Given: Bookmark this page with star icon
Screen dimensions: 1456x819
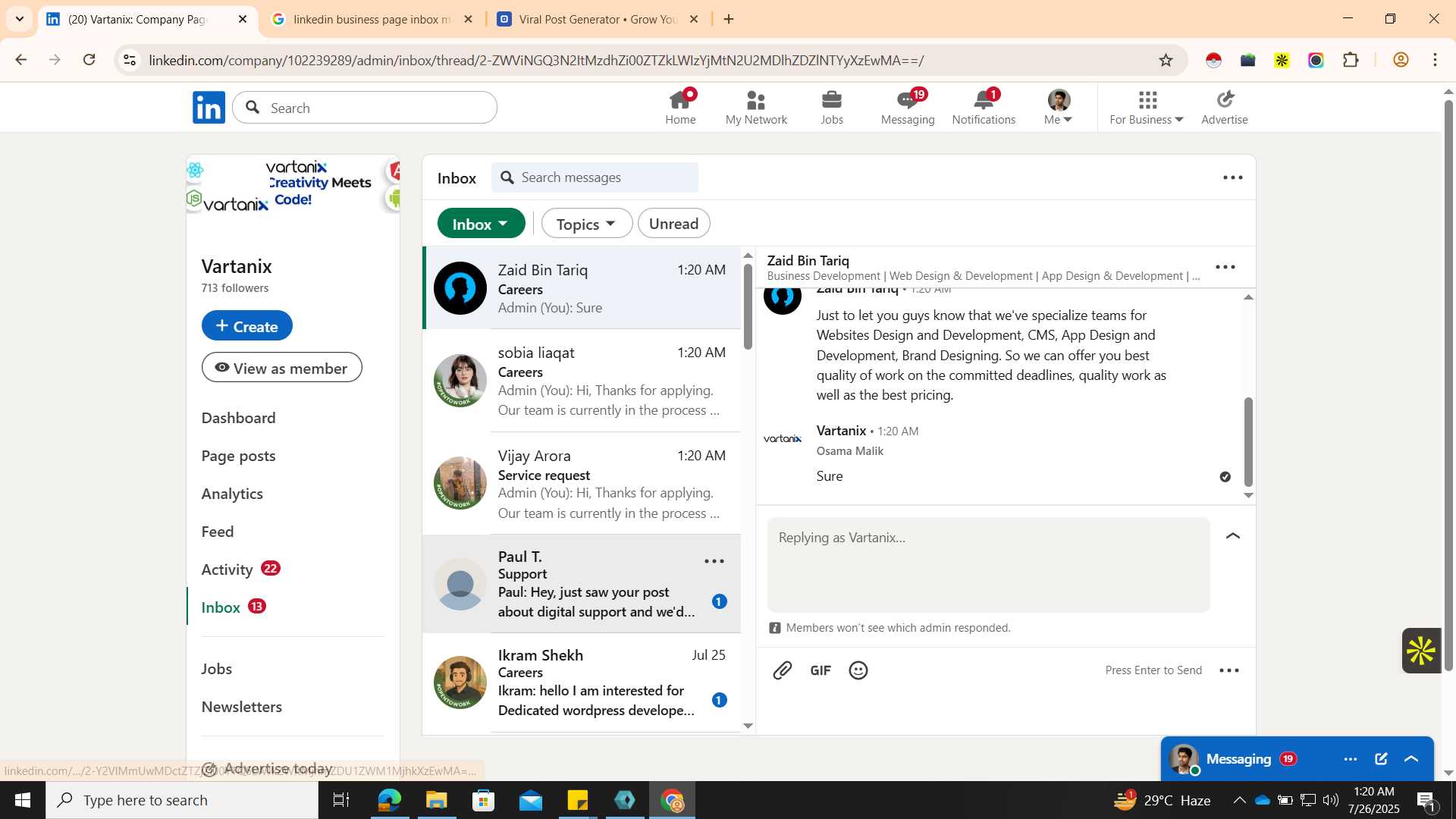Looking at the screenshot, I should 1166,60.
